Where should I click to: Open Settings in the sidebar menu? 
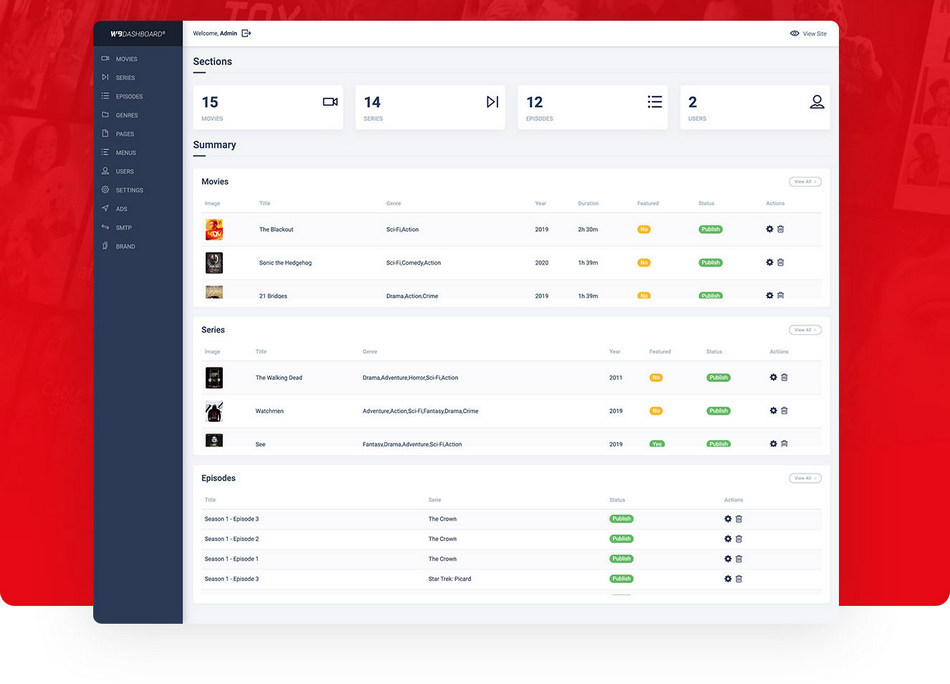point(129,190)
